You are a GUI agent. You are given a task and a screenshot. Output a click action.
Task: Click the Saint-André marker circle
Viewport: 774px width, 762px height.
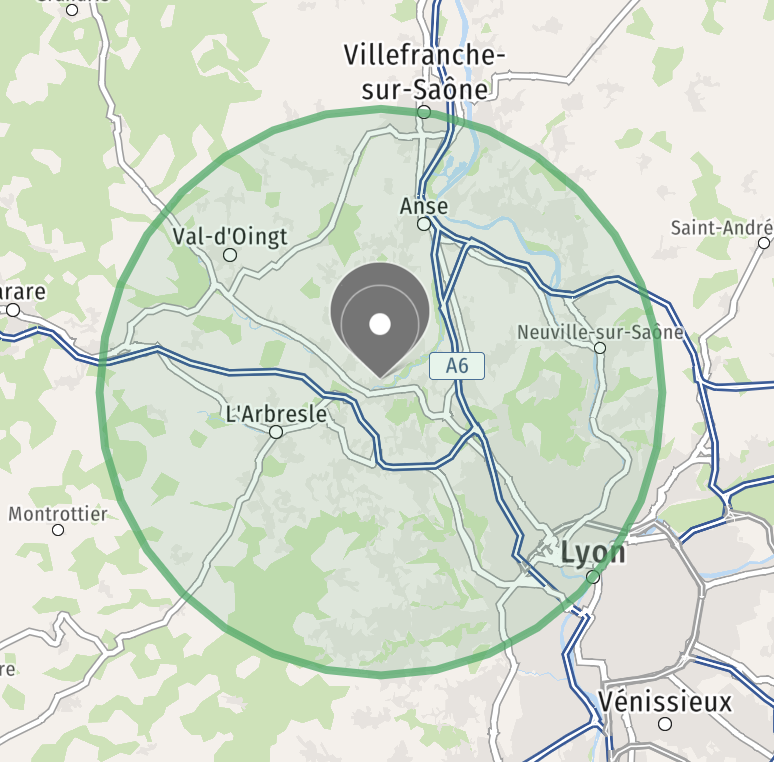[764, 243]
